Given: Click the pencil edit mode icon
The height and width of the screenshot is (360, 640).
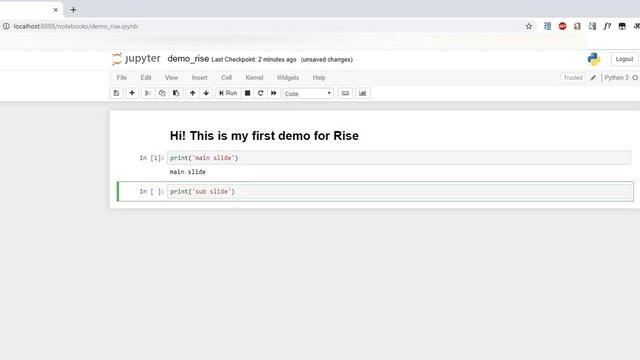Looking at the screenshot, I should point(593,78).
